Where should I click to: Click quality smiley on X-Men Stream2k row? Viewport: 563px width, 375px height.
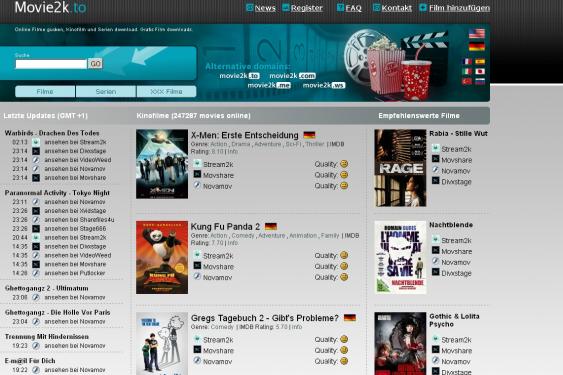pos(344,164)
